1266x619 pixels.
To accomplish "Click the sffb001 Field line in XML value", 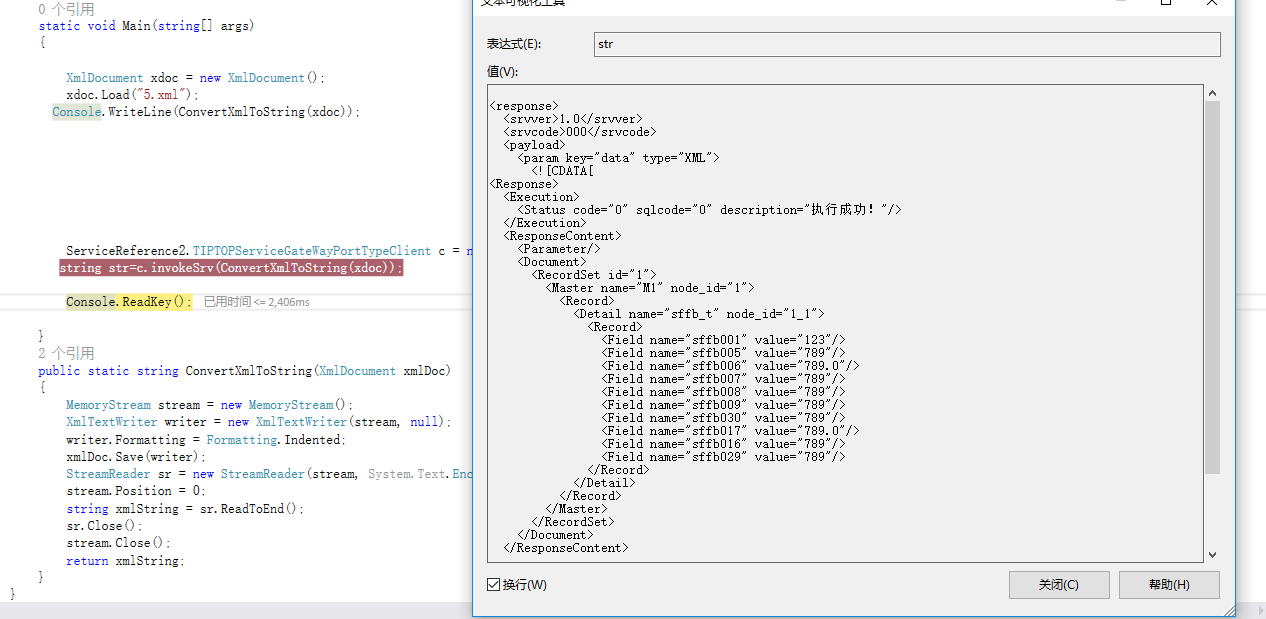I will (x=723, y=340).
